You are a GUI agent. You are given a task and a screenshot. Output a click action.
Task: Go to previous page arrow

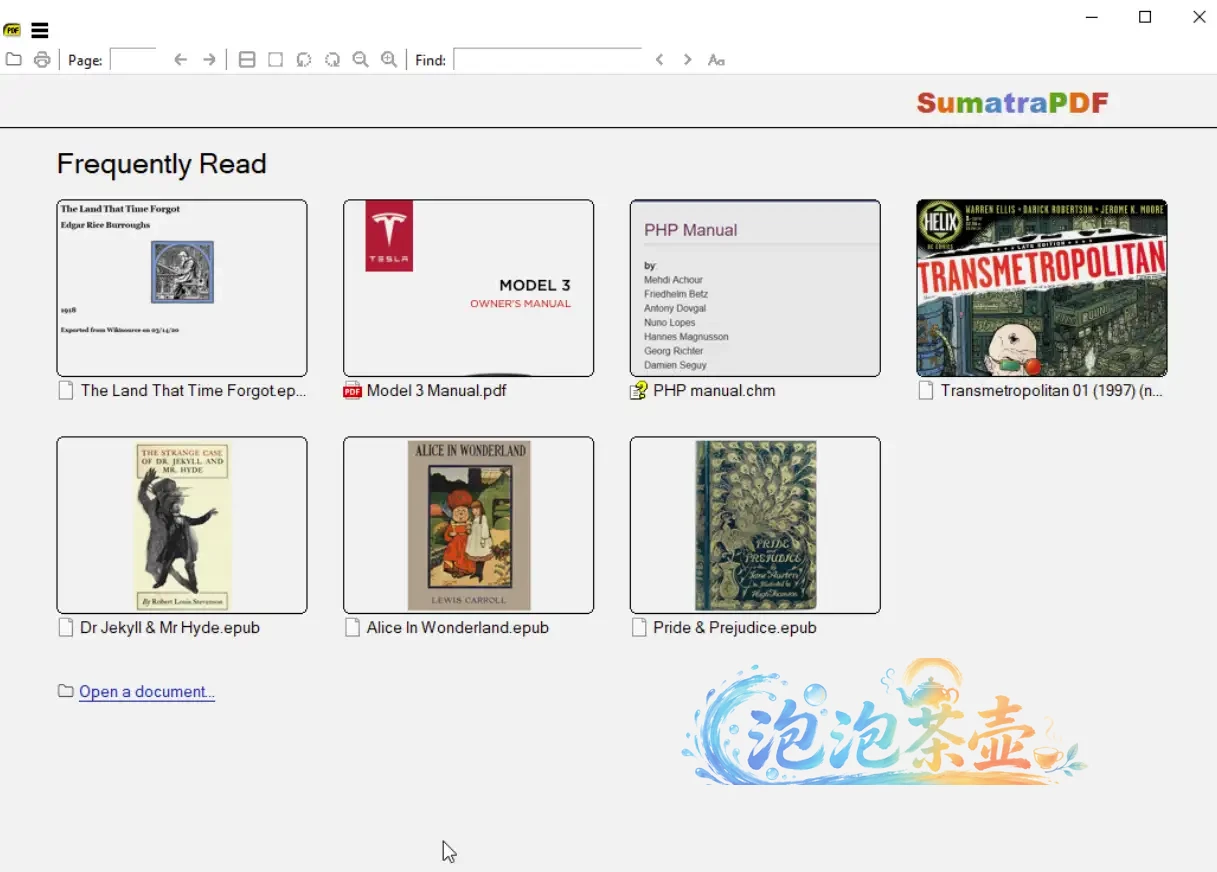pos(181,60)
